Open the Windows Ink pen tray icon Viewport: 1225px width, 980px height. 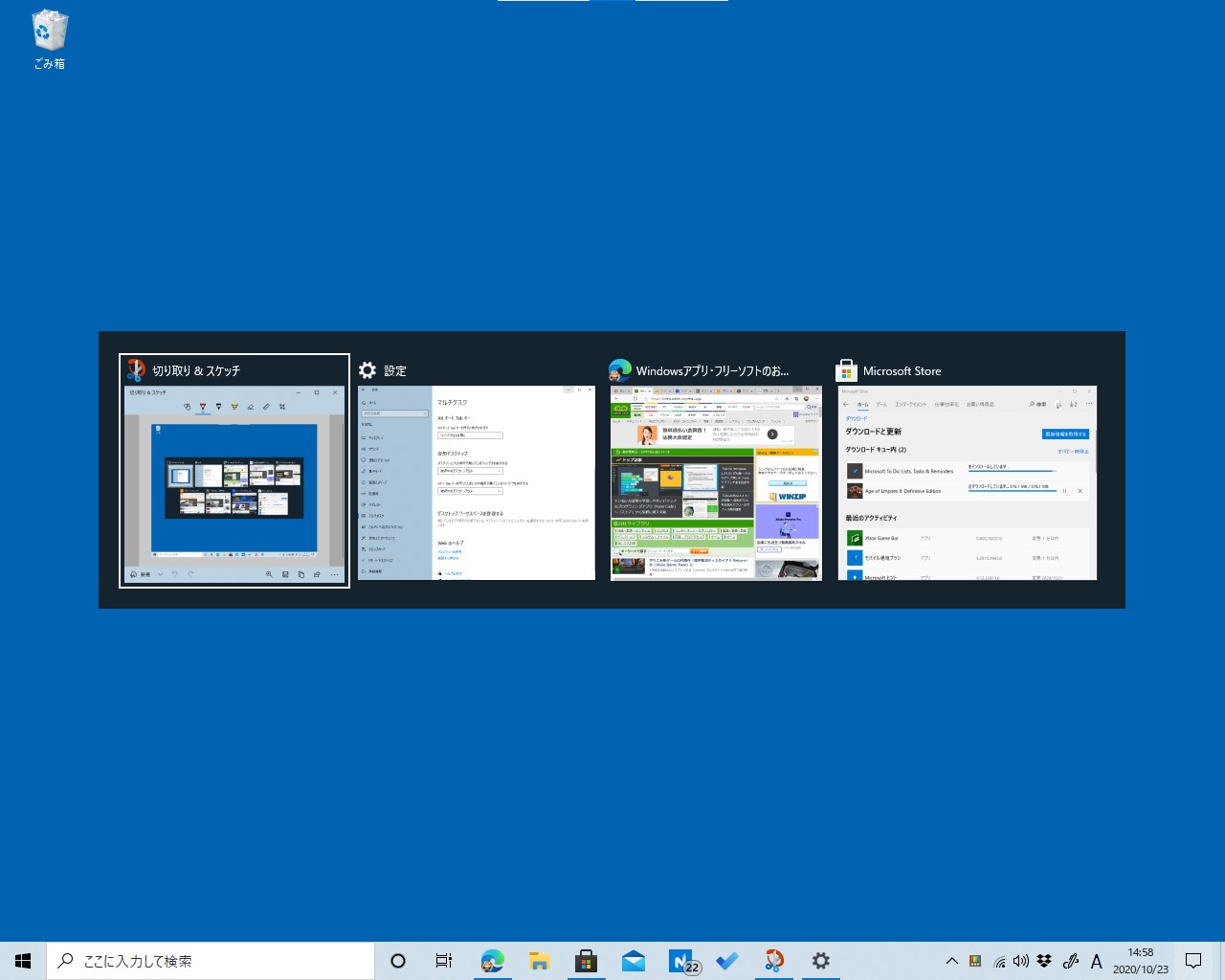[x=1071, y=961]
